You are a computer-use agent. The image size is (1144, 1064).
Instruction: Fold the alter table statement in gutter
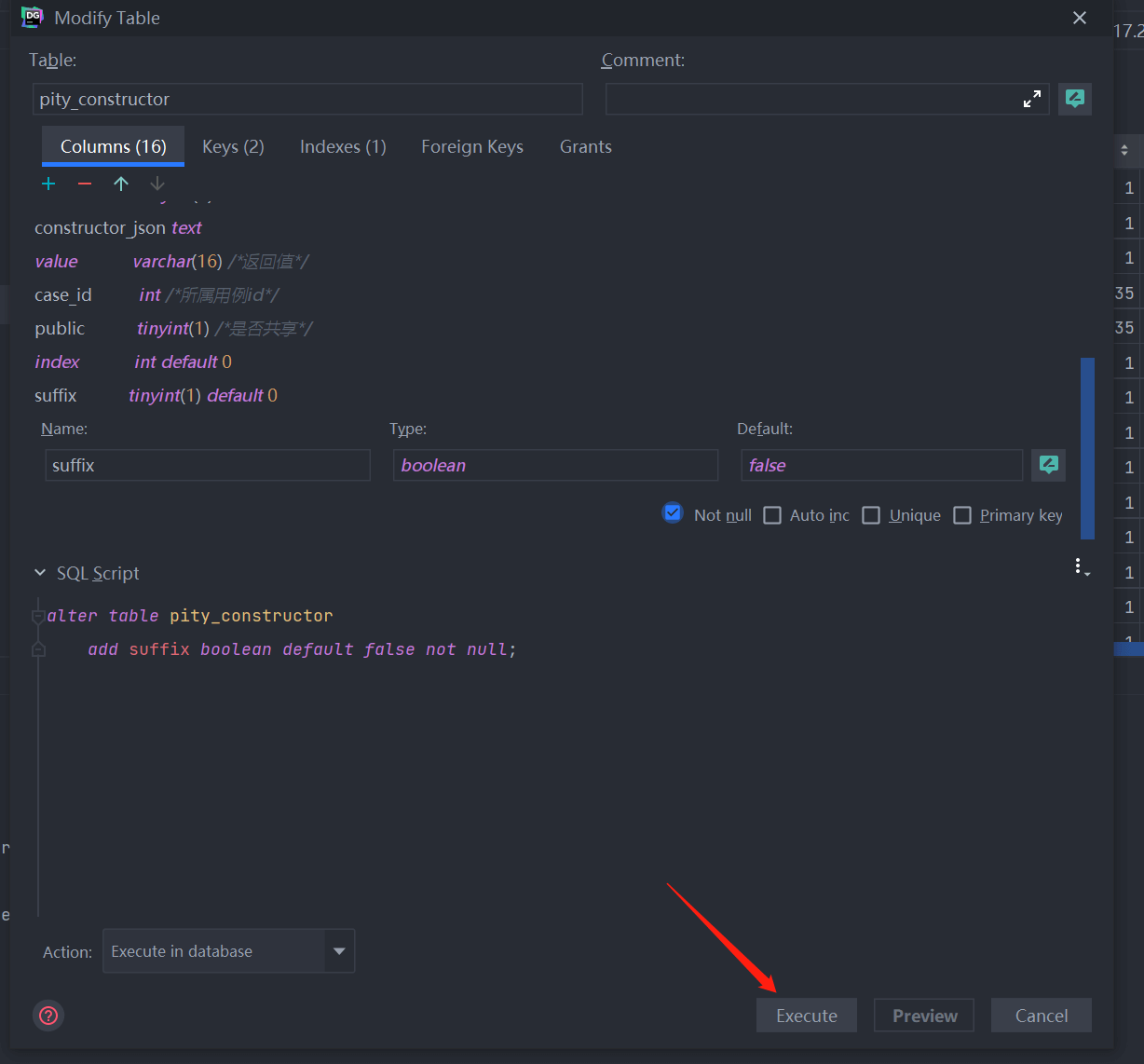(38, 617)
